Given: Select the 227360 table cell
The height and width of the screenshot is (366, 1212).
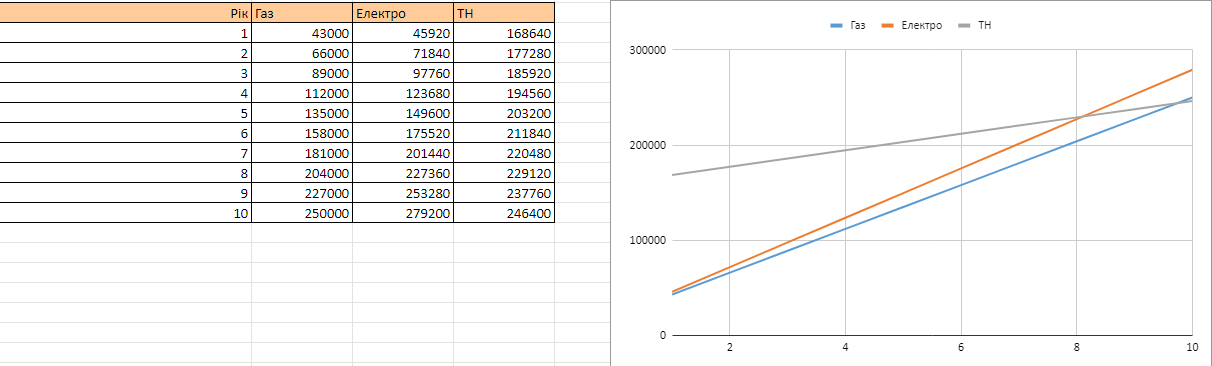Looking at the screenshot, I should pos(403,173).
